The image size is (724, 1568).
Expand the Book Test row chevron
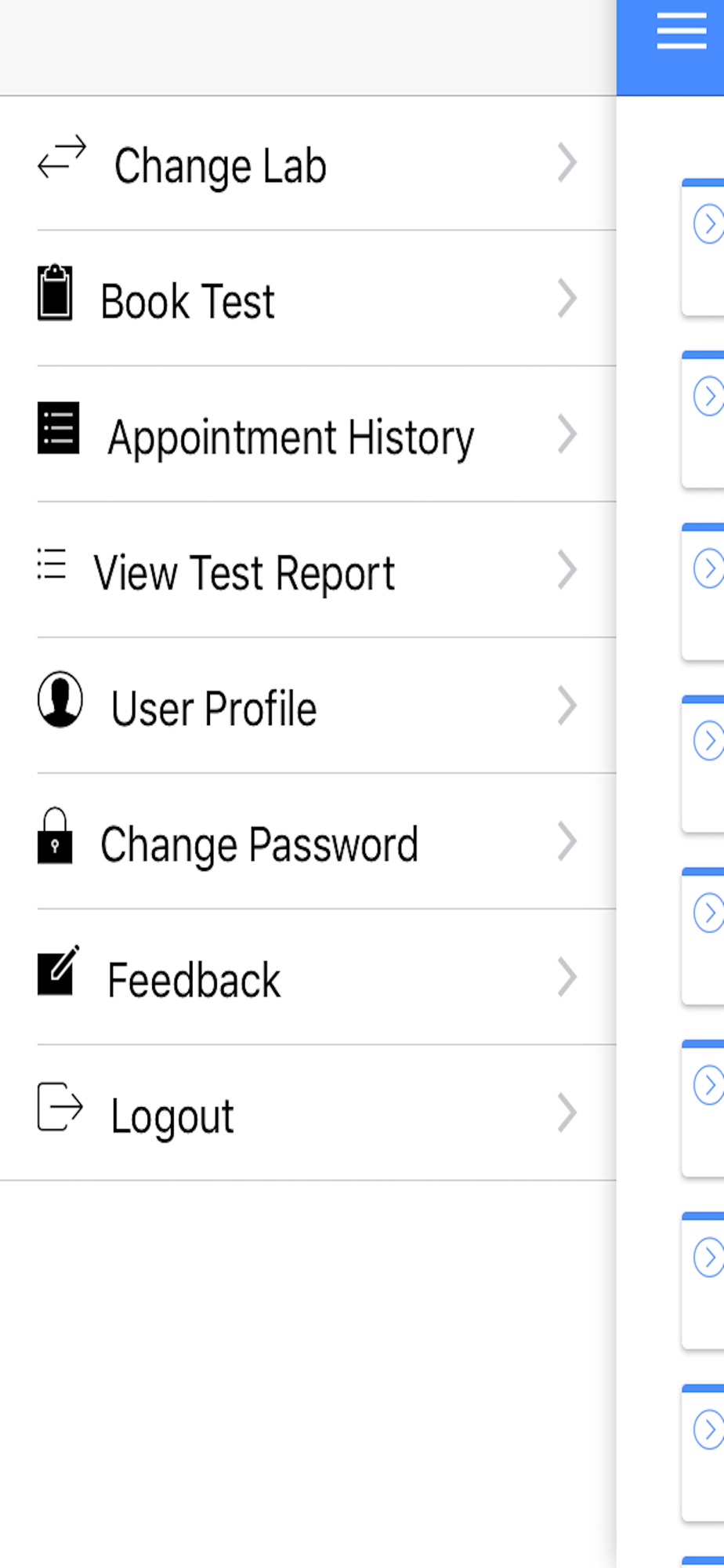[567, 298]
